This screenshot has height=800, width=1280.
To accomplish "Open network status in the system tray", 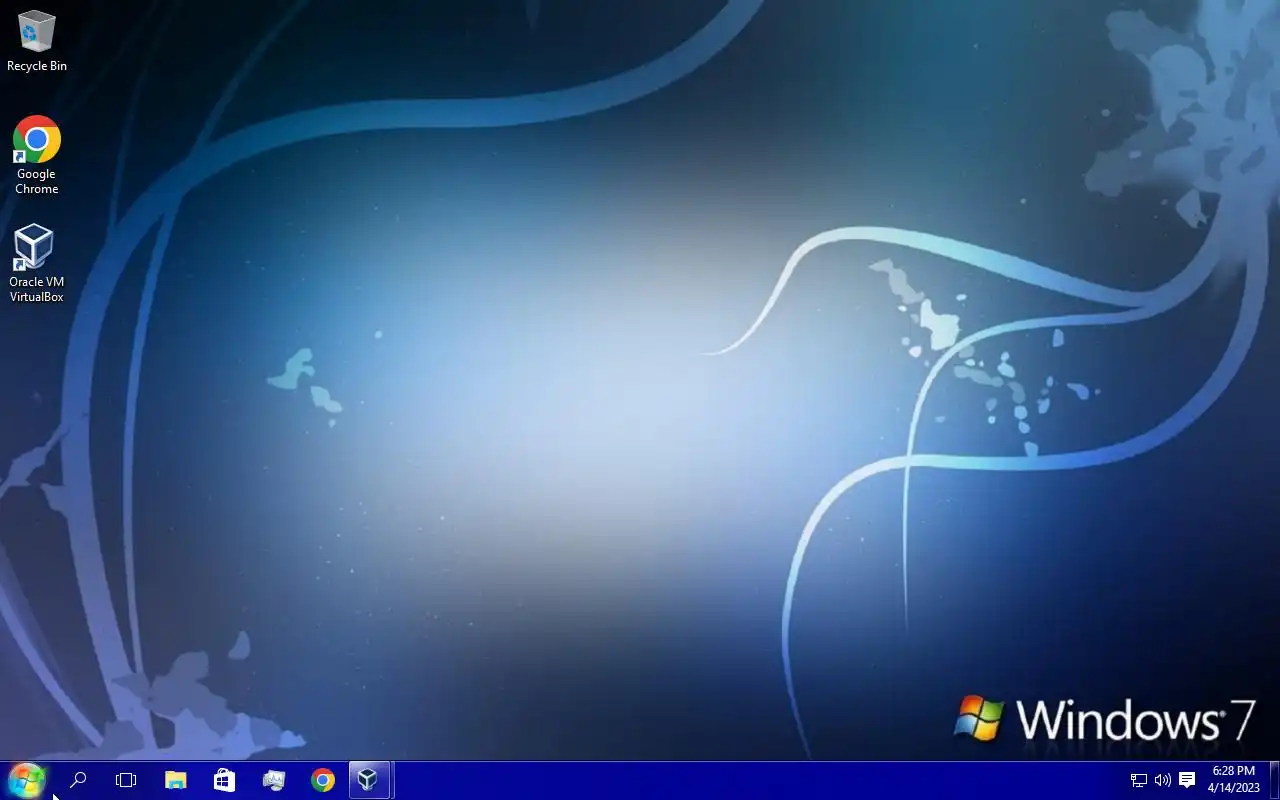I will pos(1138,780).
